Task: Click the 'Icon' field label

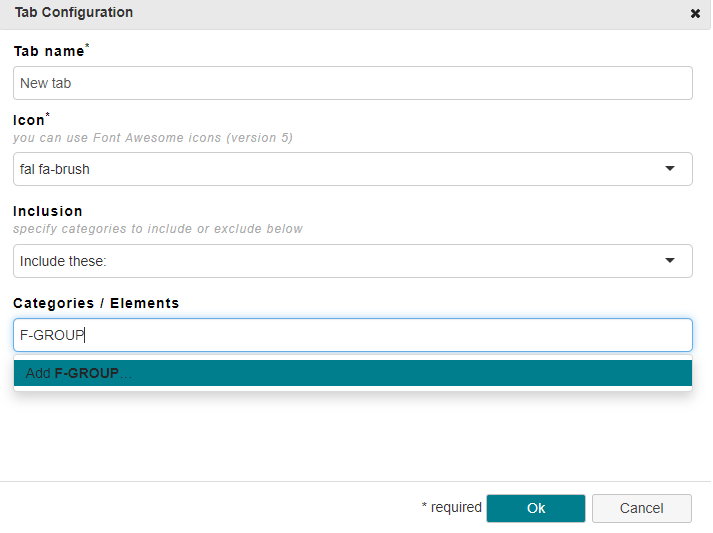Action: point(31,120)
